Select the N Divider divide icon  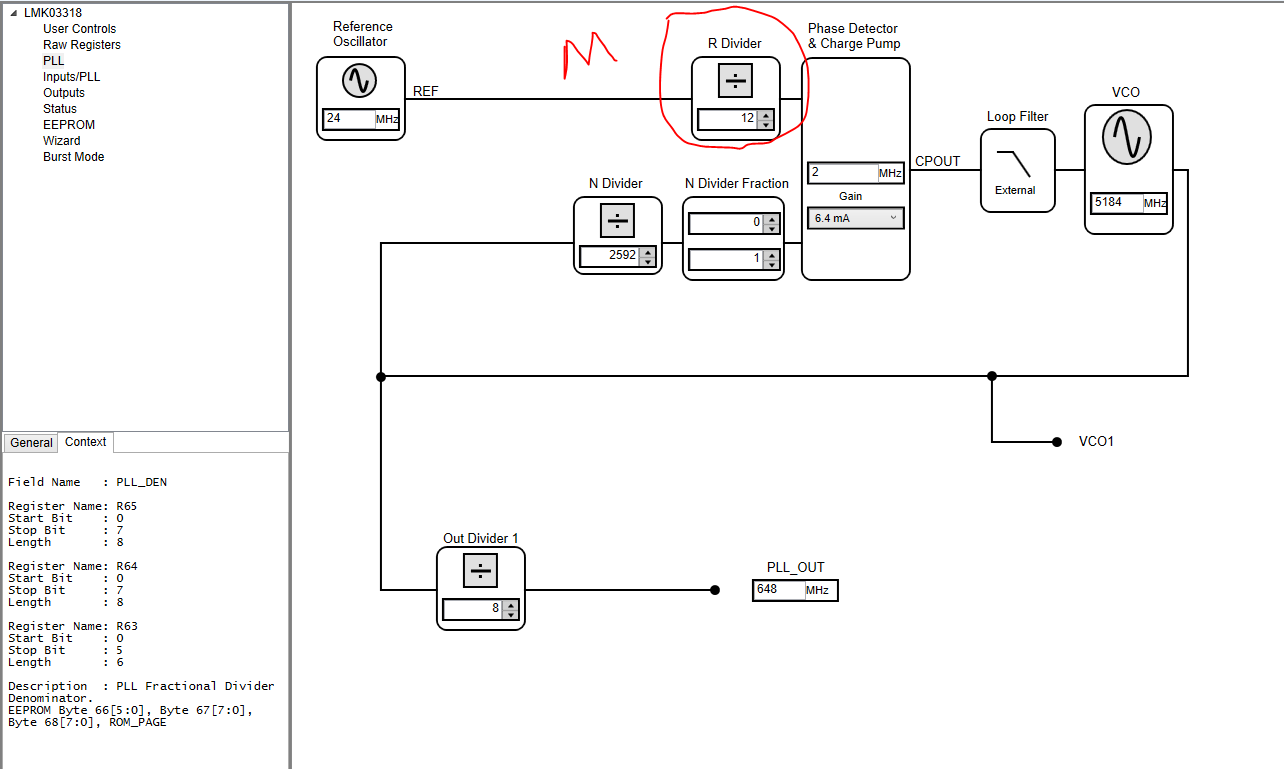(x=617, y=220)
